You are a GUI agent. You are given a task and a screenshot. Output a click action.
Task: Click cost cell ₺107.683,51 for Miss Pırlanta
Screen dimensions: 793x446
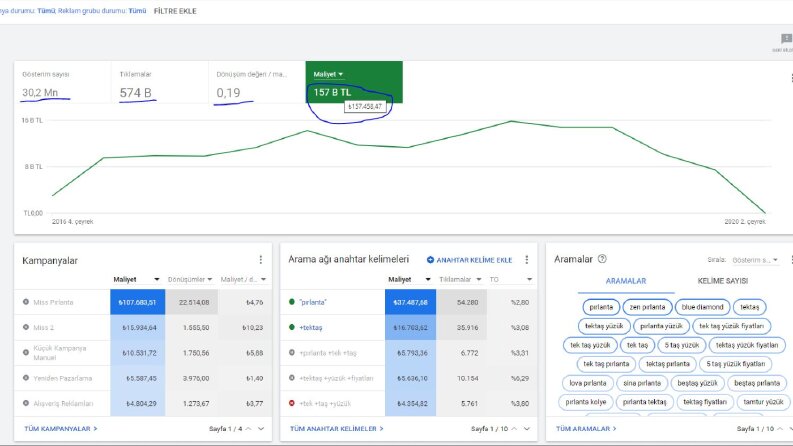[138, 302]
